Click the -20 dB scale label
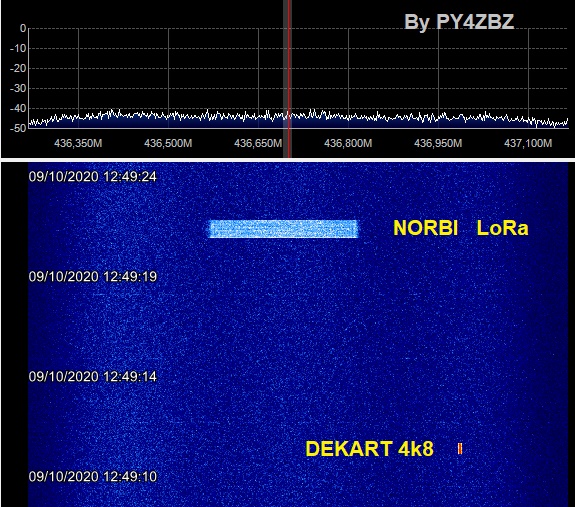 pos(18,68)
